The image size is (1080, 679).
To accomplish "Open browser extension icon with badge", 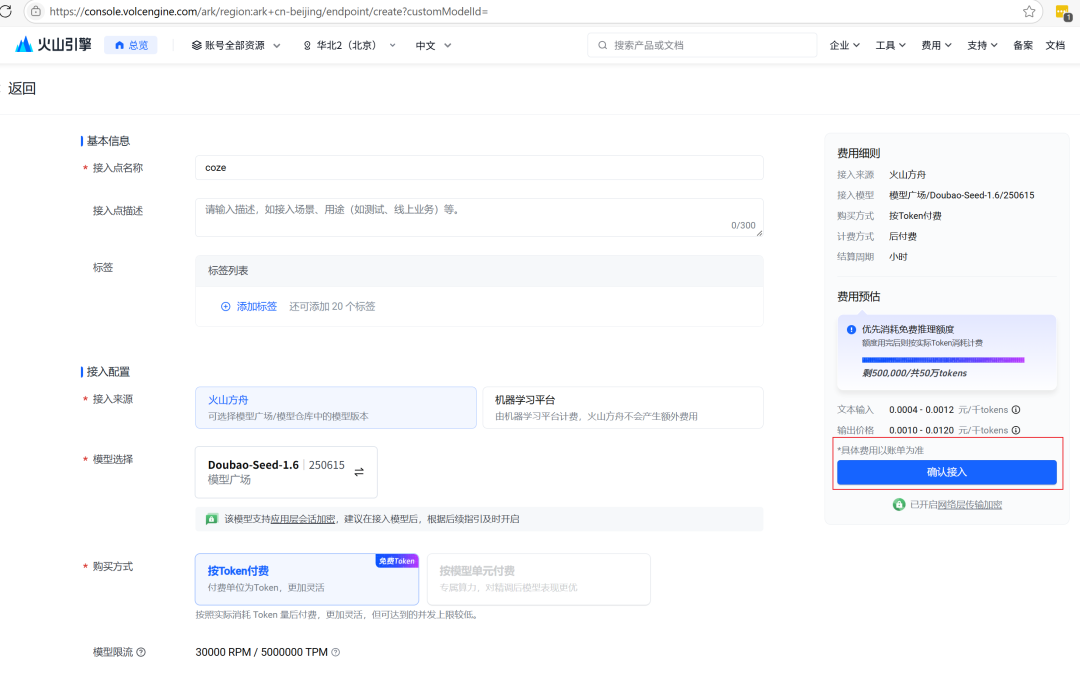I will 1063,12.
